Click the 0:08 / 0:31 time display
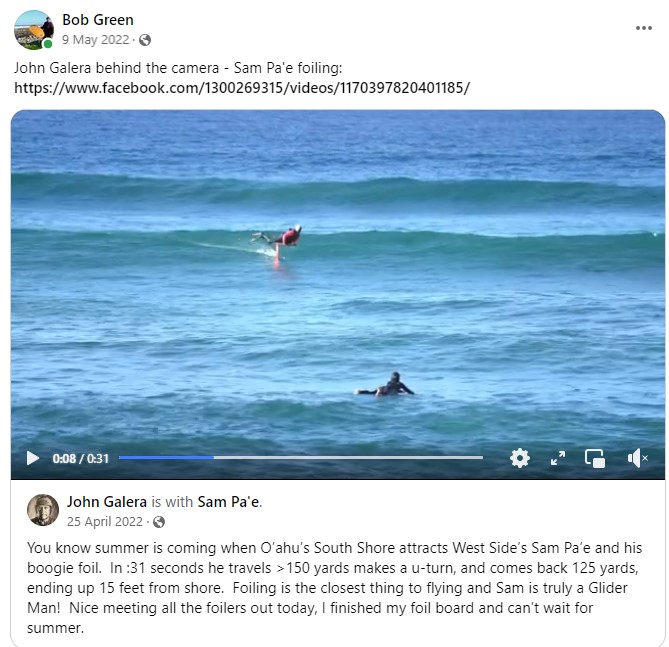 click(x=81, y=459)
